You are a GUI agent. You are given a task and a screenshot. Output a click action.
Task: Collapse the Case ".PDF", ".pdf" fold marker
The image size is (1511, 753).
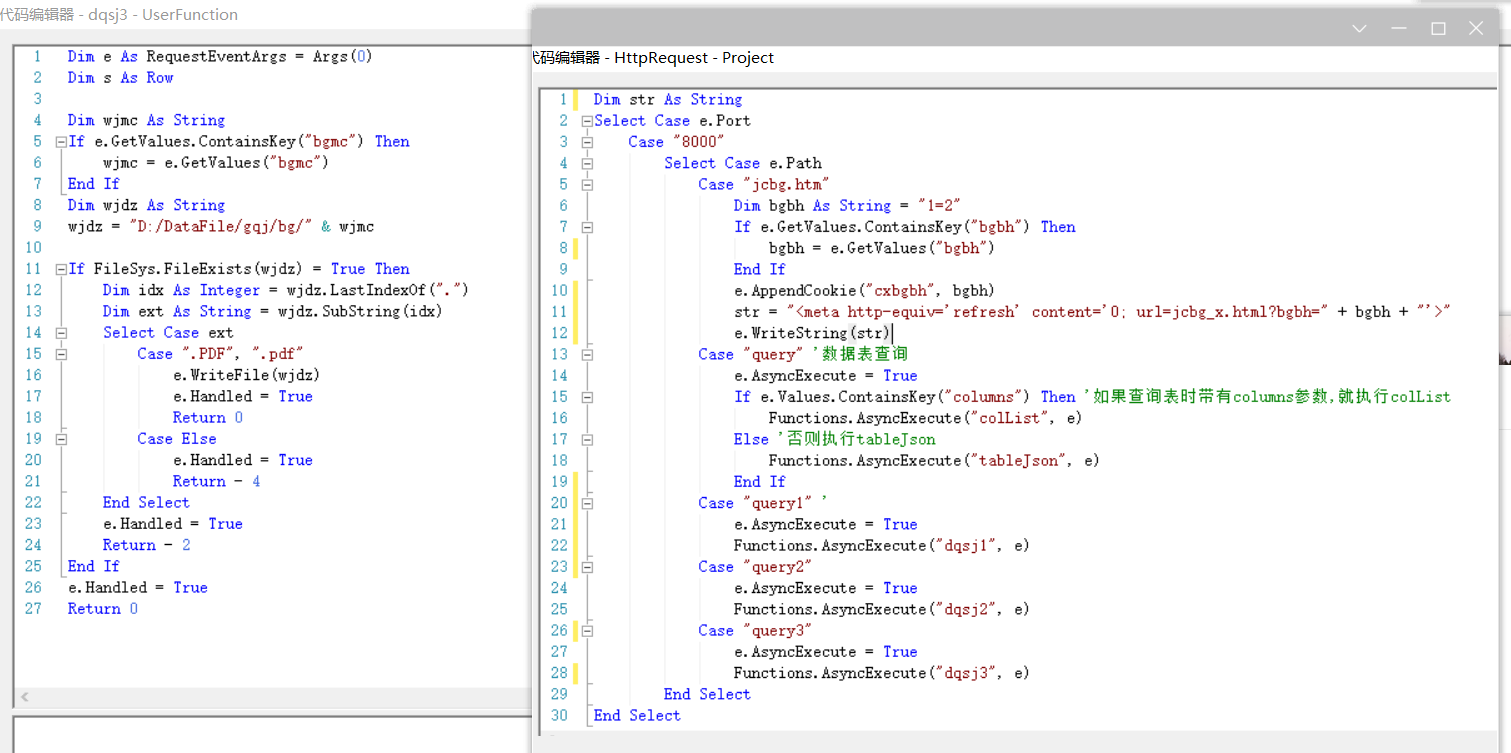coord(60,354)
